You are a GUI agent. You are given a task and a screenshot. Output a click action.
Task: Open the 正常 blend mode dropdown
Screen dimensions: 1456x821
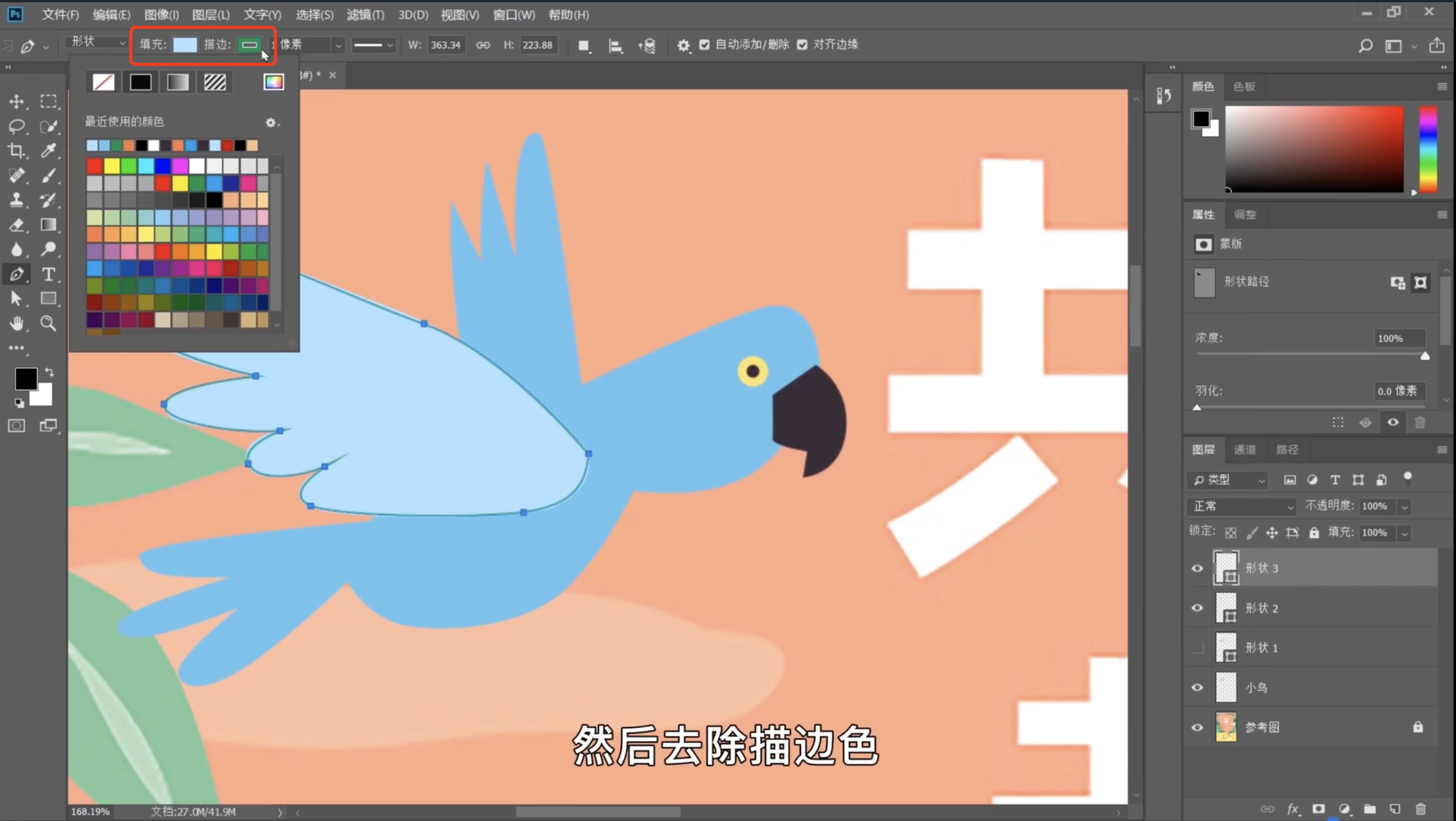tap(1242, 506)
